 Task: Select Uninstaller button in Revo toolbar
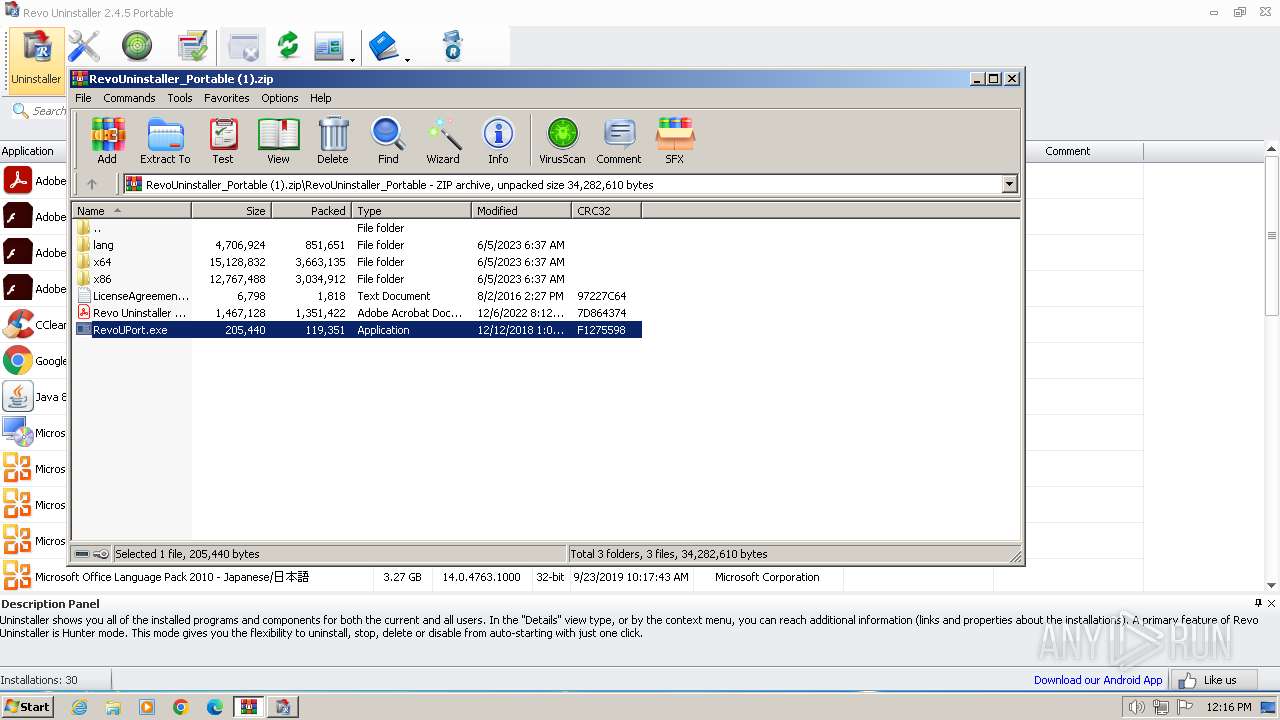coord(36,60)
